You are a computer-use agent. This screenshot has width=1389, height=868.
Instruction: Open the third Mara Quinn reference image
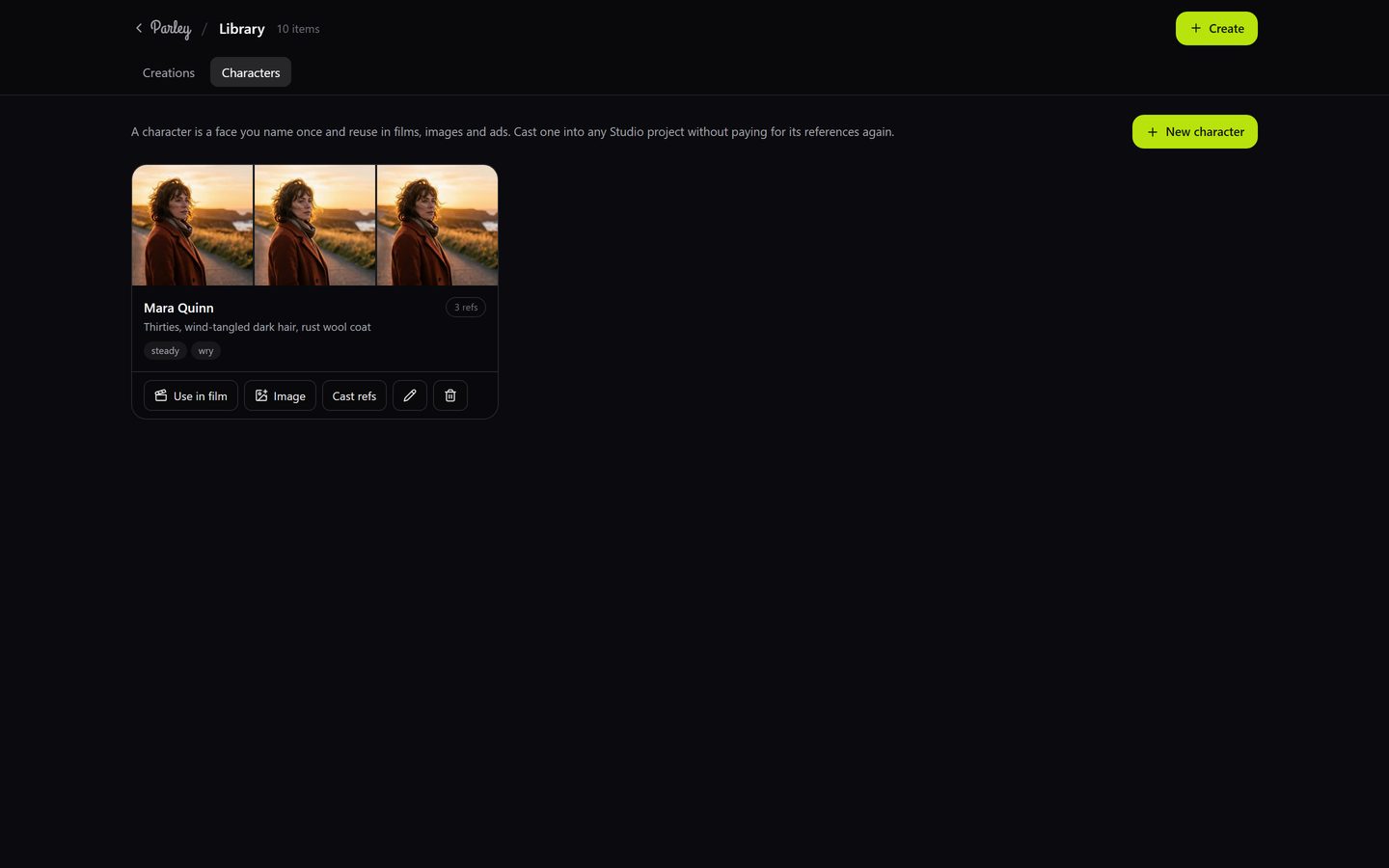[437, 225]
